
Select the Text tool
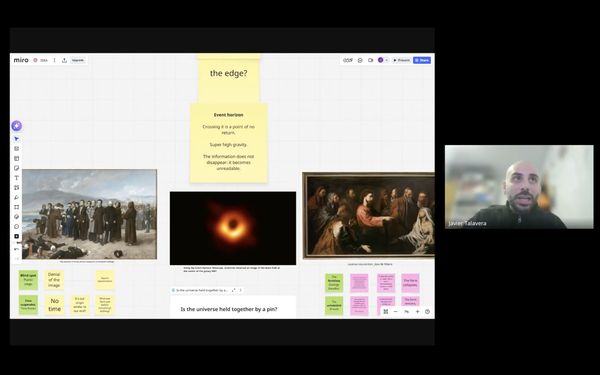16,178
